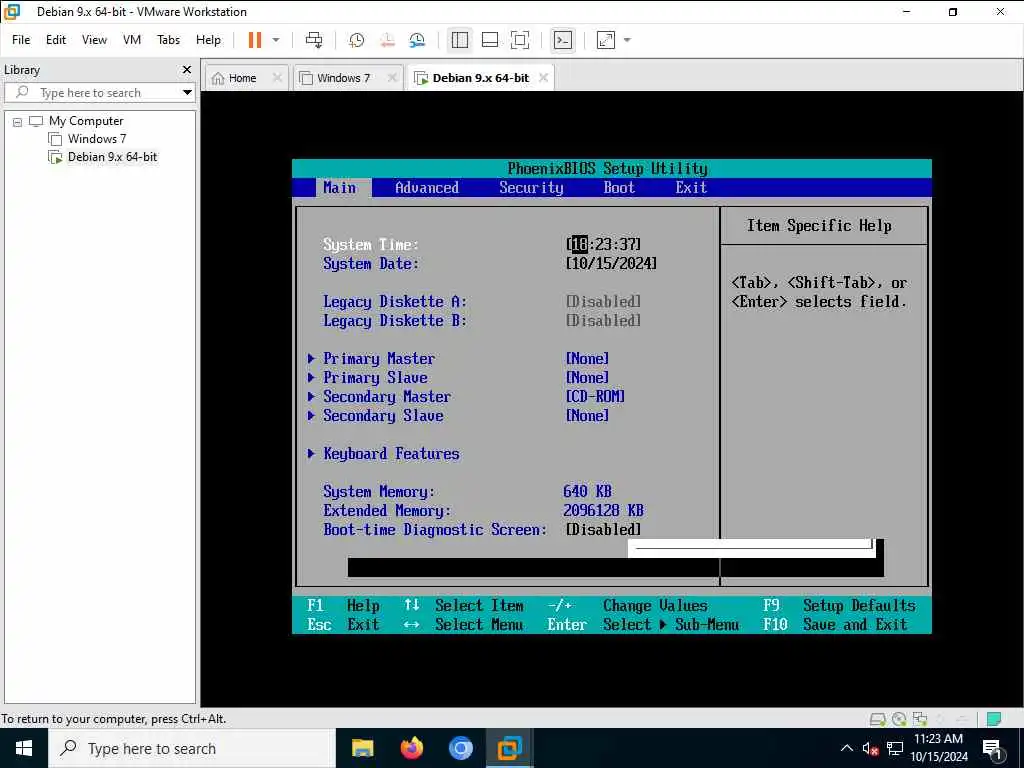Select the BIOS Exit menu
Screen dimensions: 1024x768
pos(691,188)
